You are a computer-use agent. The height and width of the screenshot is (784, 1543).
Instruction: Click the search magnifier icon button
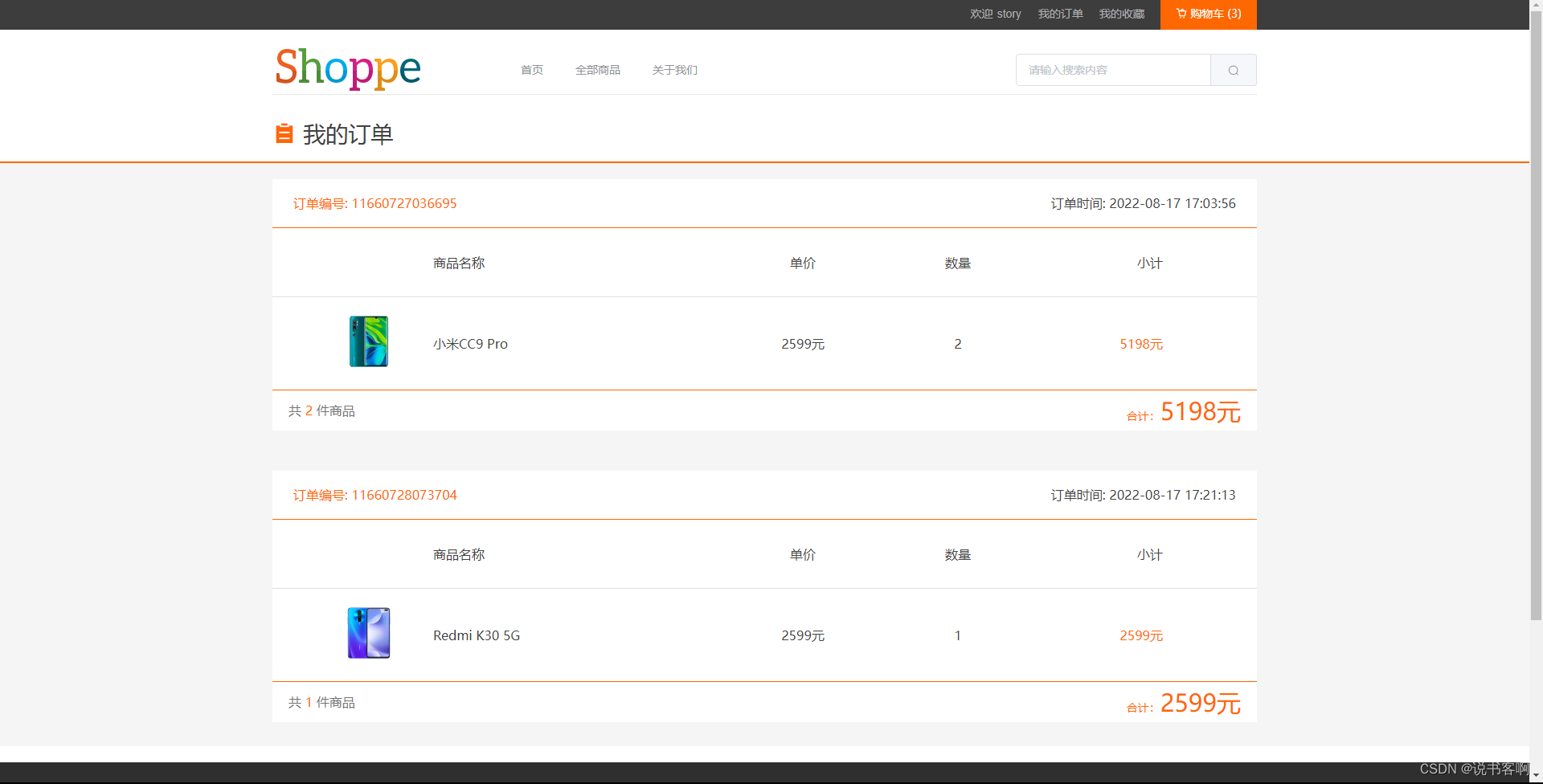tap(1234, 70)
